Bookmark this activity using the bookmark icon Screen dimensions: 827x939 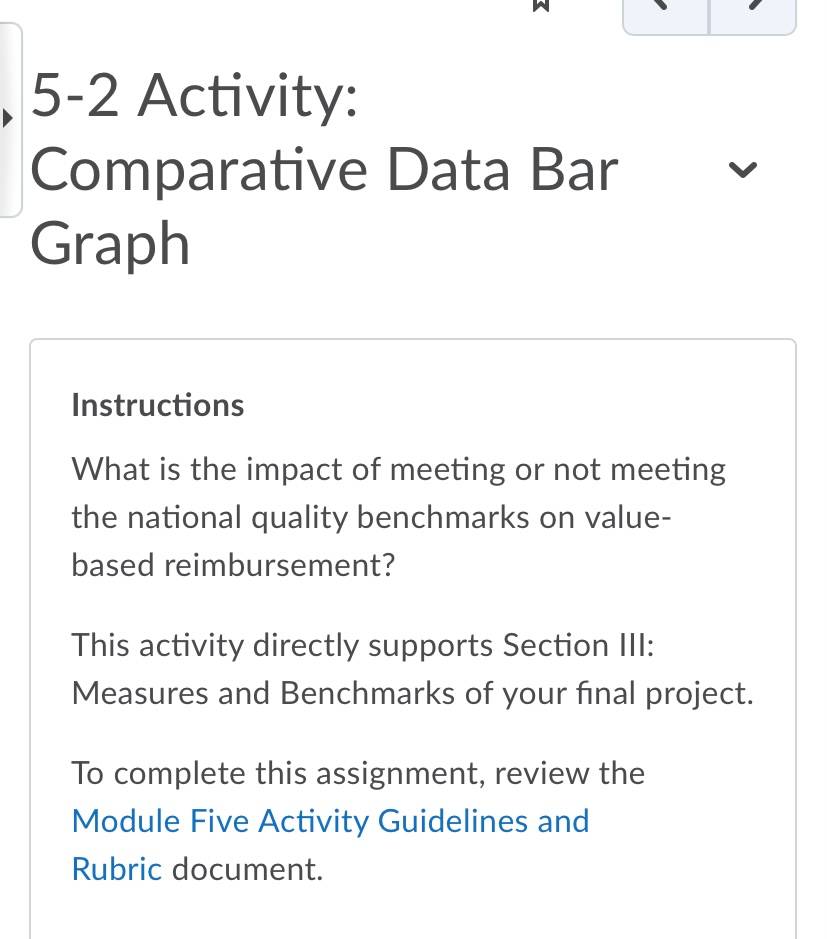(x=540, y=5)
